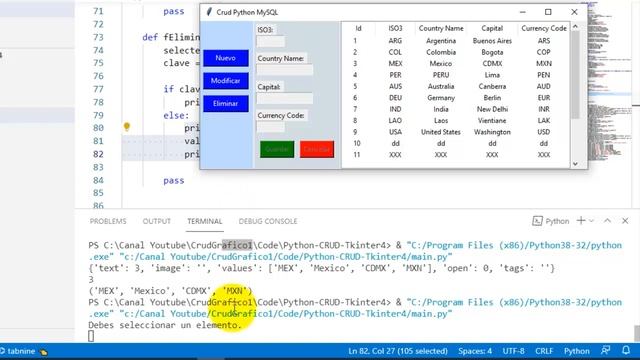Click the Buenos Aires capital cell

point(492,41)
